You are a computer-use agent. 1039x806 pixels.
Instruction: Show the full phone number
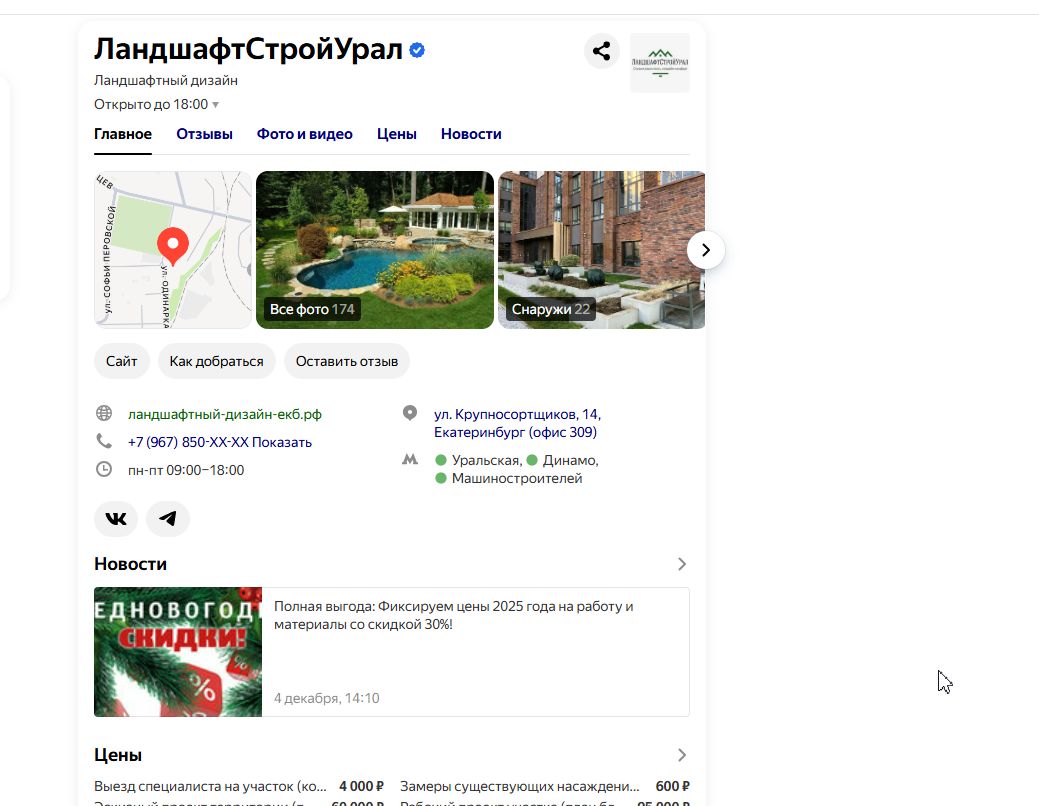pos(281,442)
